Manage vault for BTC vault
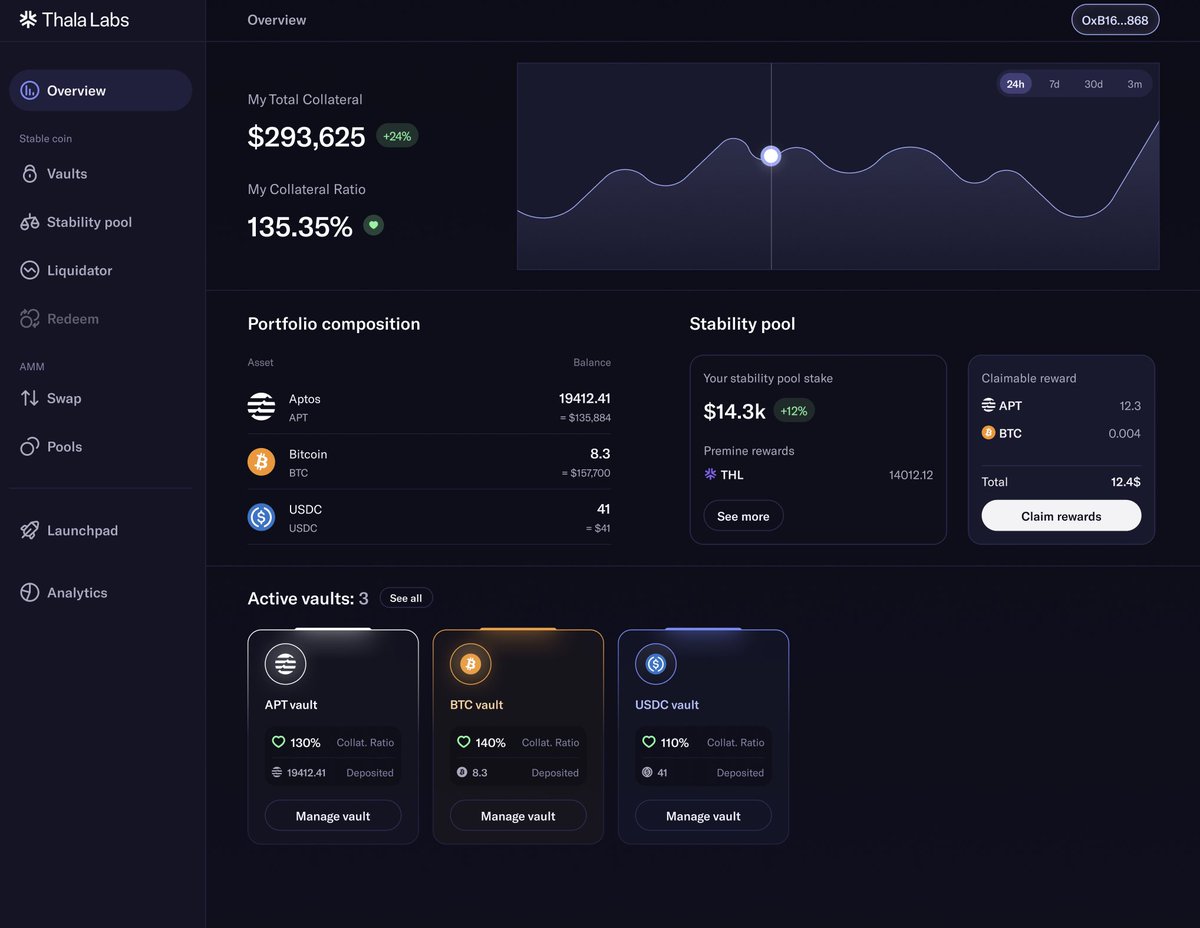The image size is (1200, 928). click(518, 816)
